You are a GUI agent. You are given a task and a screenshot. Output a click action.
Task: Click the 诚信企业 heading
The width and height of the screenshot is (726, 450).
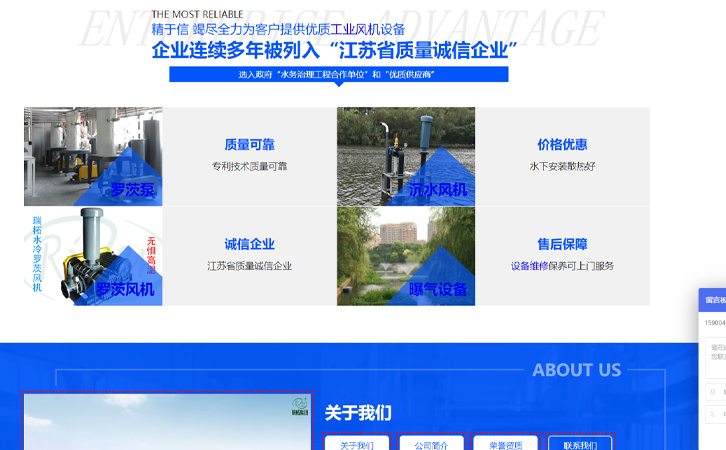[249, 244]
